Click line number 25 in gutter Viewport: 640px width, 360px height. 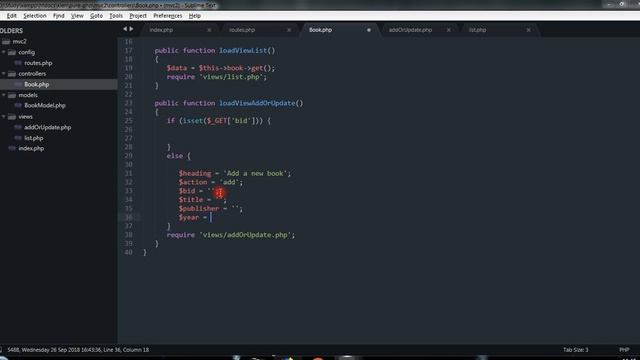coord(128,121)
